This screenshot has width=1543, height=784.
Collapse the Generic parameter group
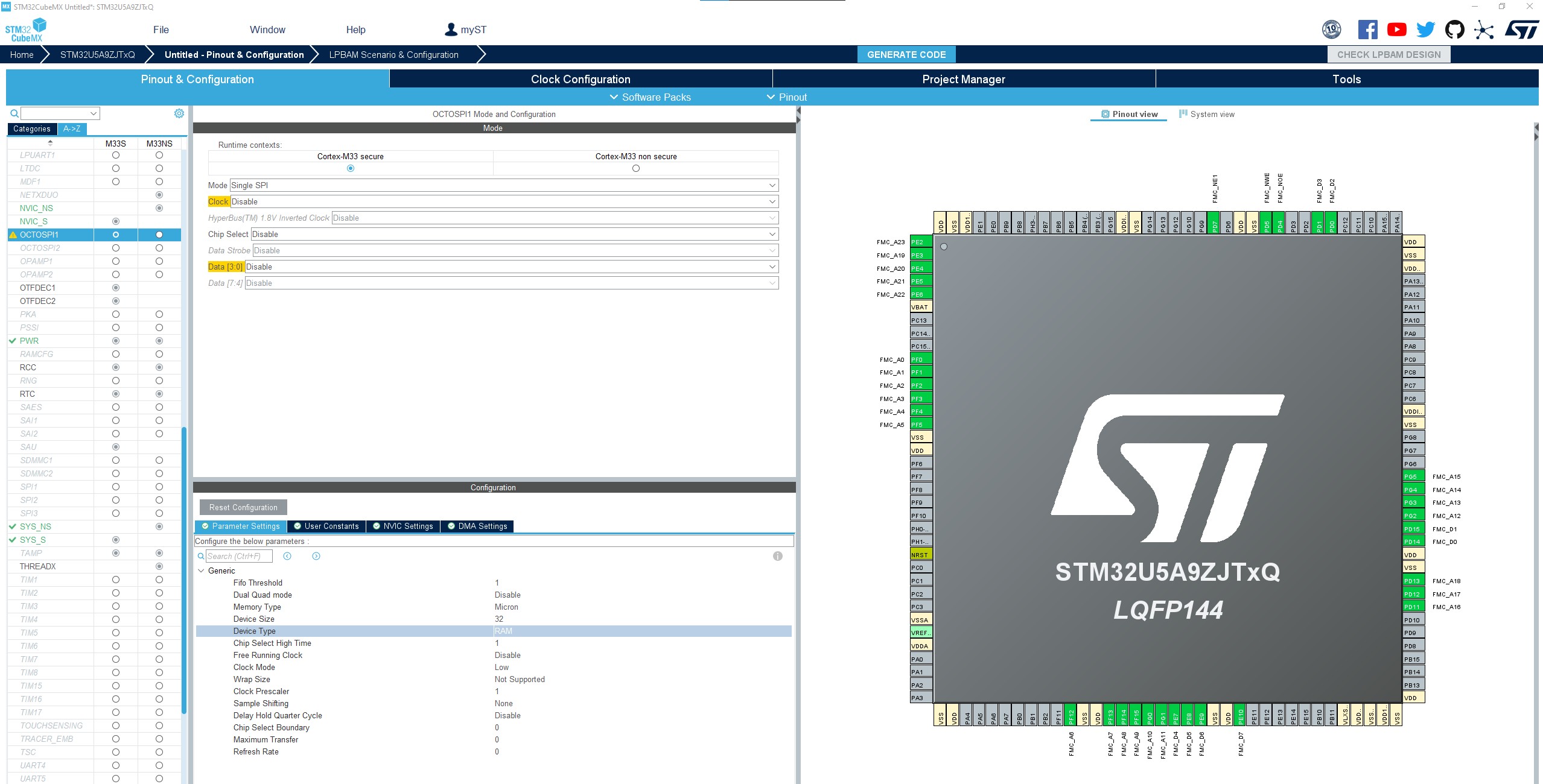click(201, 571)
